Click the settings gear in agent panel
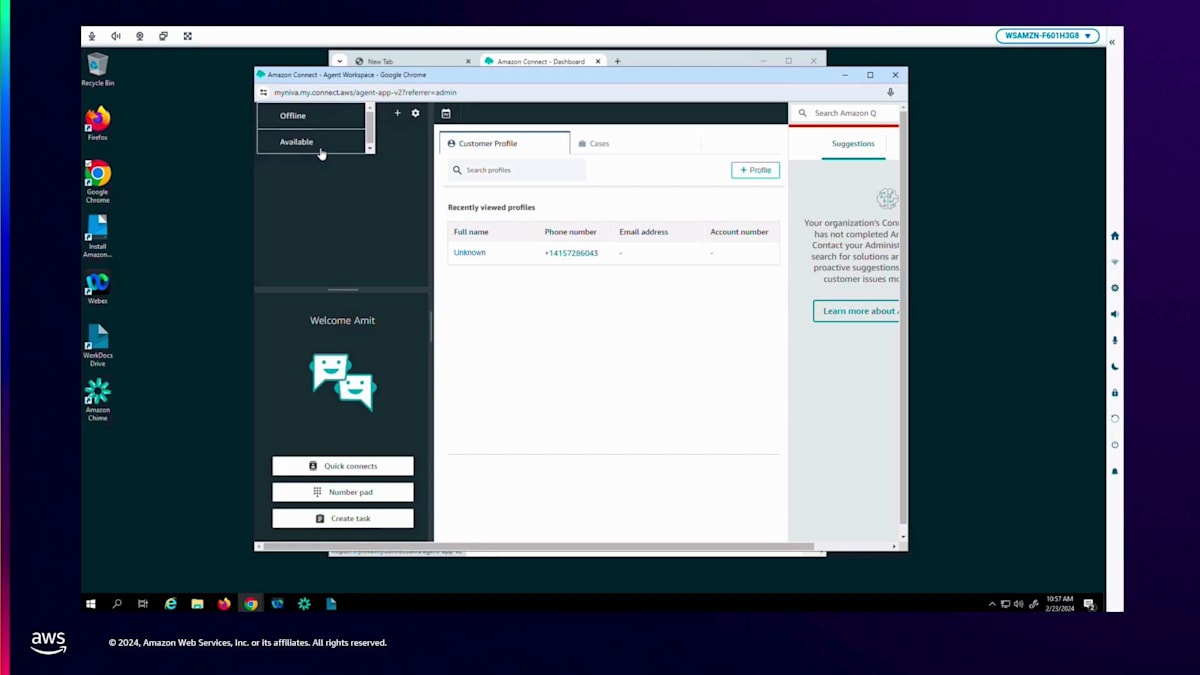This screenshot has width=1200, height=675. pos(416,113)
